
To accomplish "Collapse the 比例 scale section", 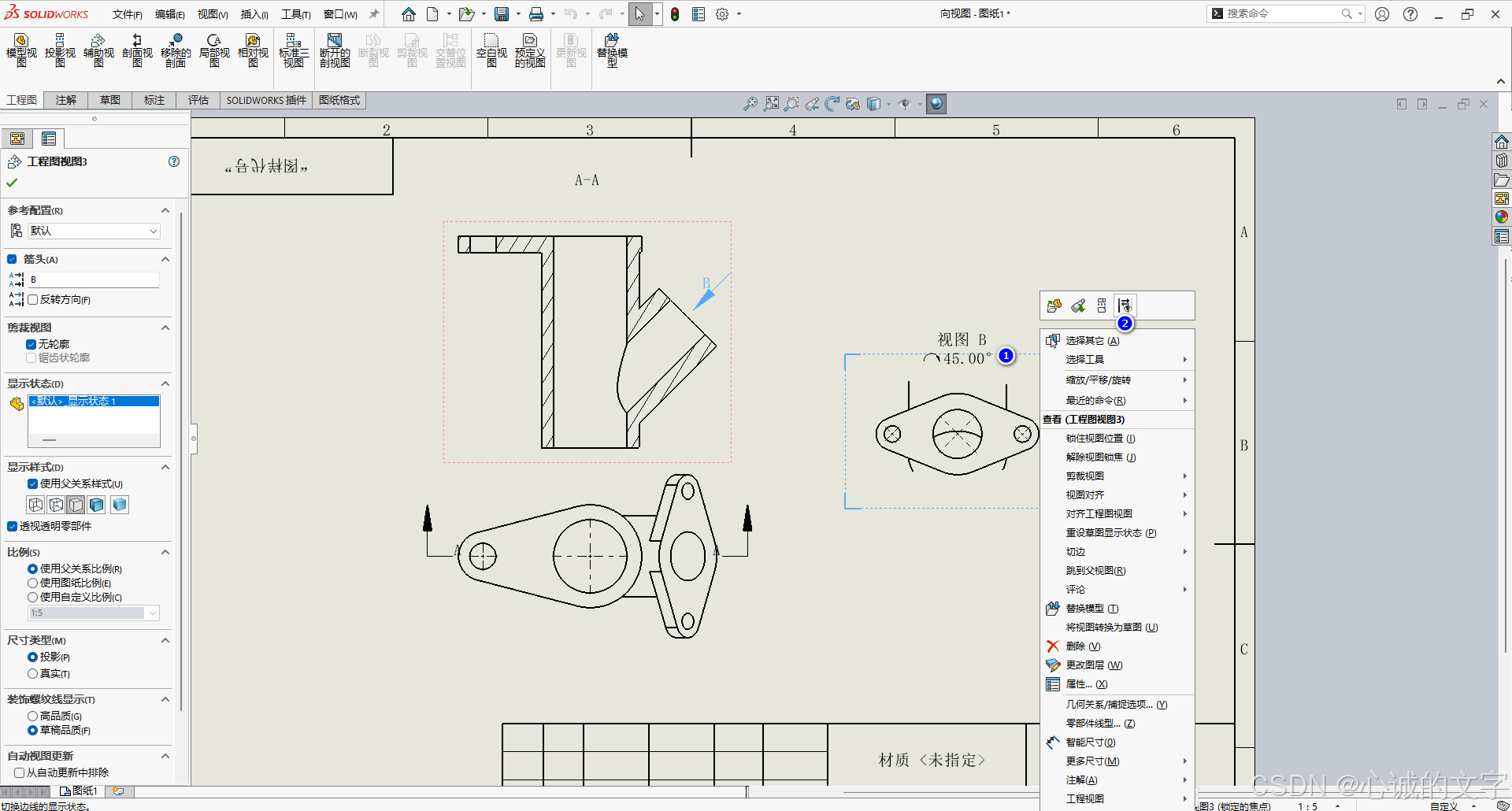I will [x=165, y=552].
